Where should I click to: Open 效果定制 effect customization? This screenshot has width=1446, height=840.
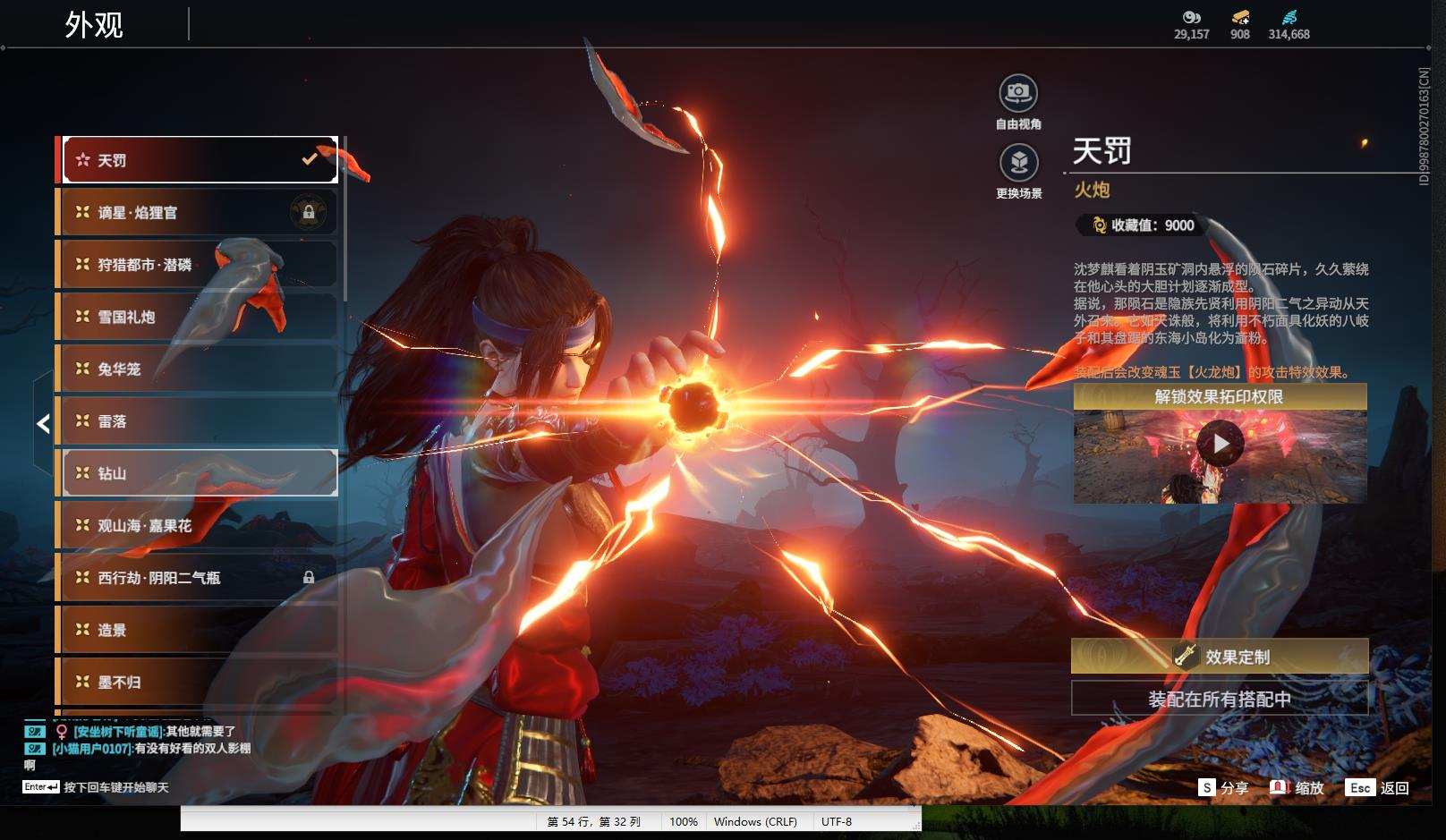(x=1220, y=657)
